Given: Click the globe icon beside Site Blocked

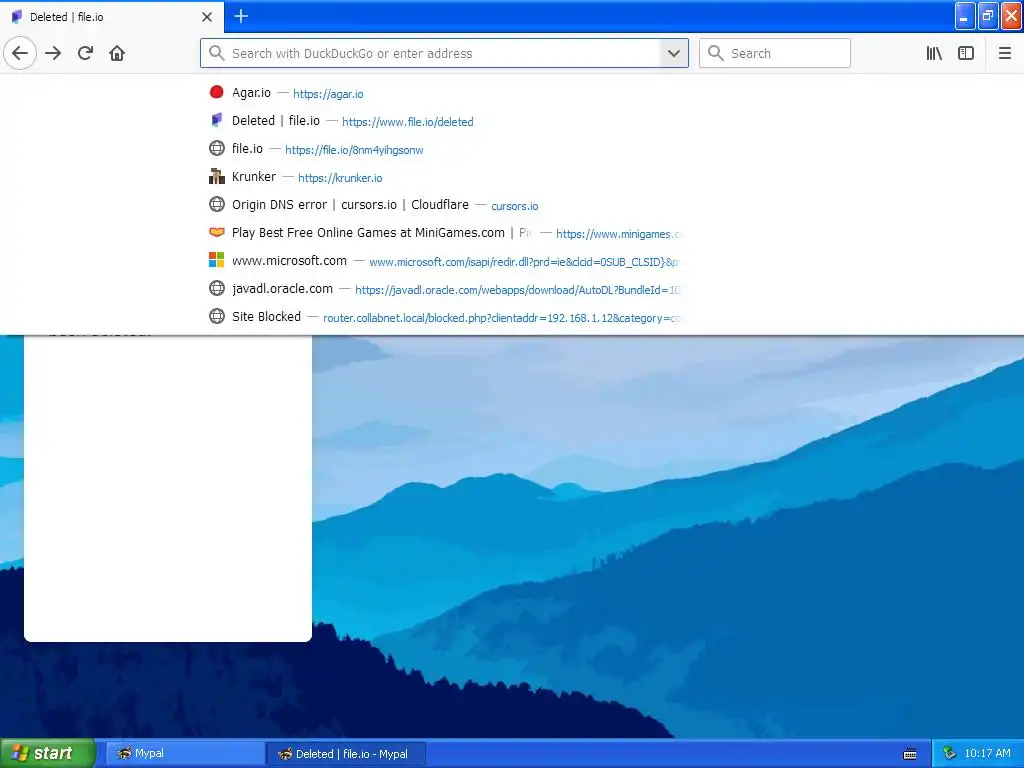Looking at the screenshot, I should (216, 316).
